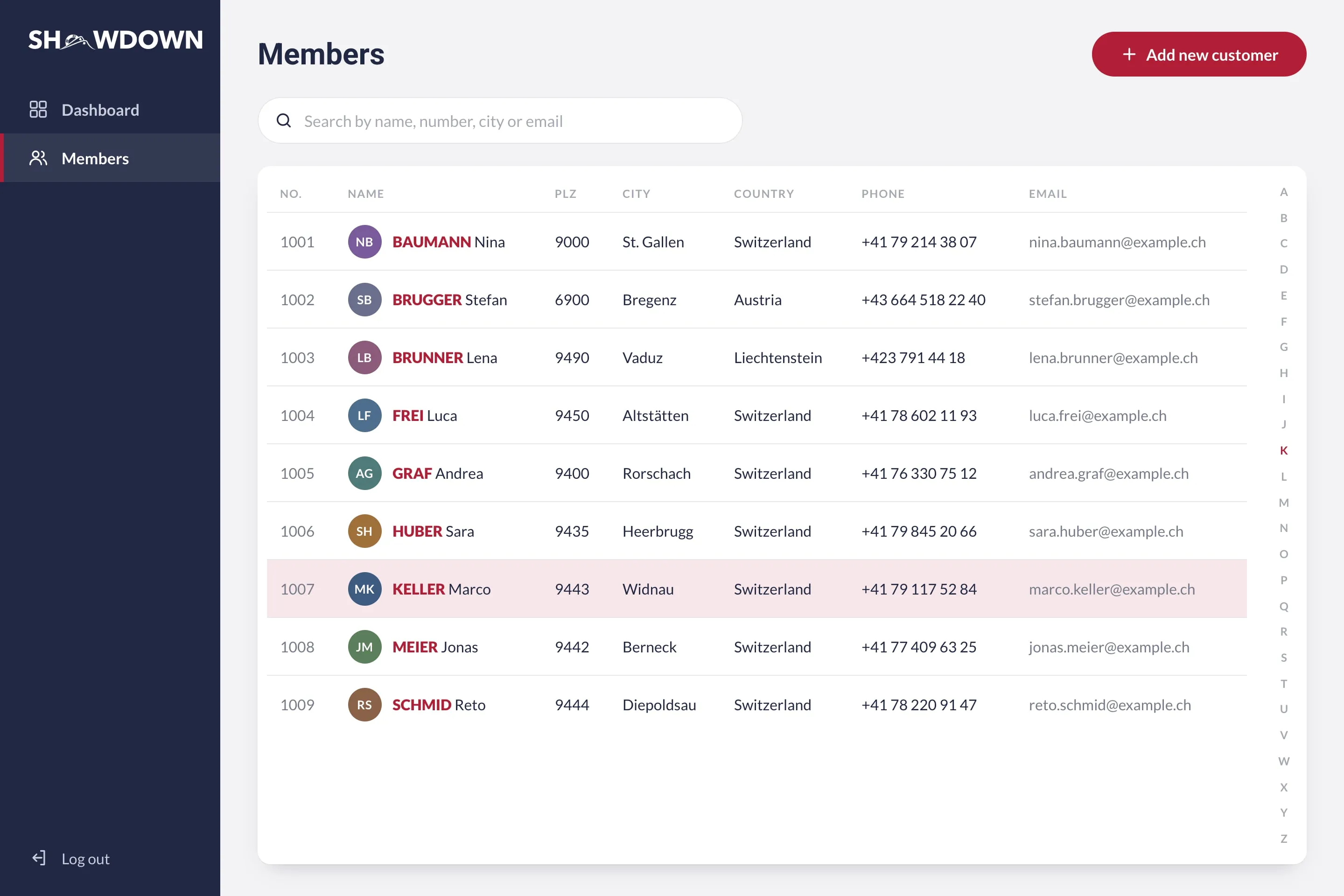Click the Liechtenstein country cell
Viewport: 1344px width, 896px height.
pos(778,358)
